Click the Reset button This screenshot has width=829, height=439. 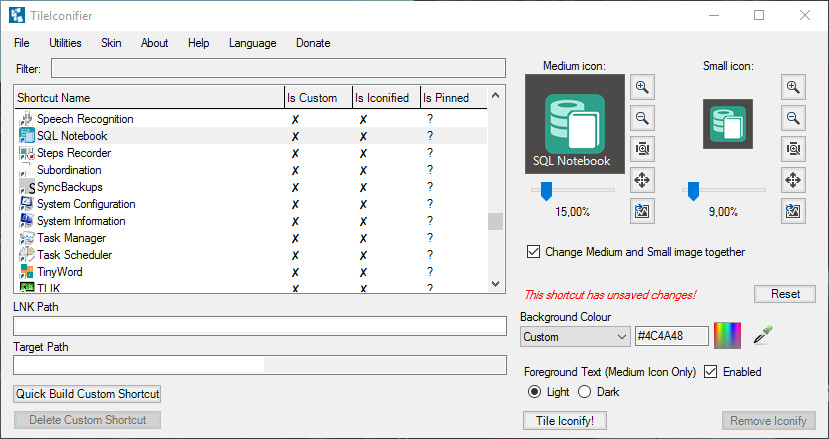785,294
